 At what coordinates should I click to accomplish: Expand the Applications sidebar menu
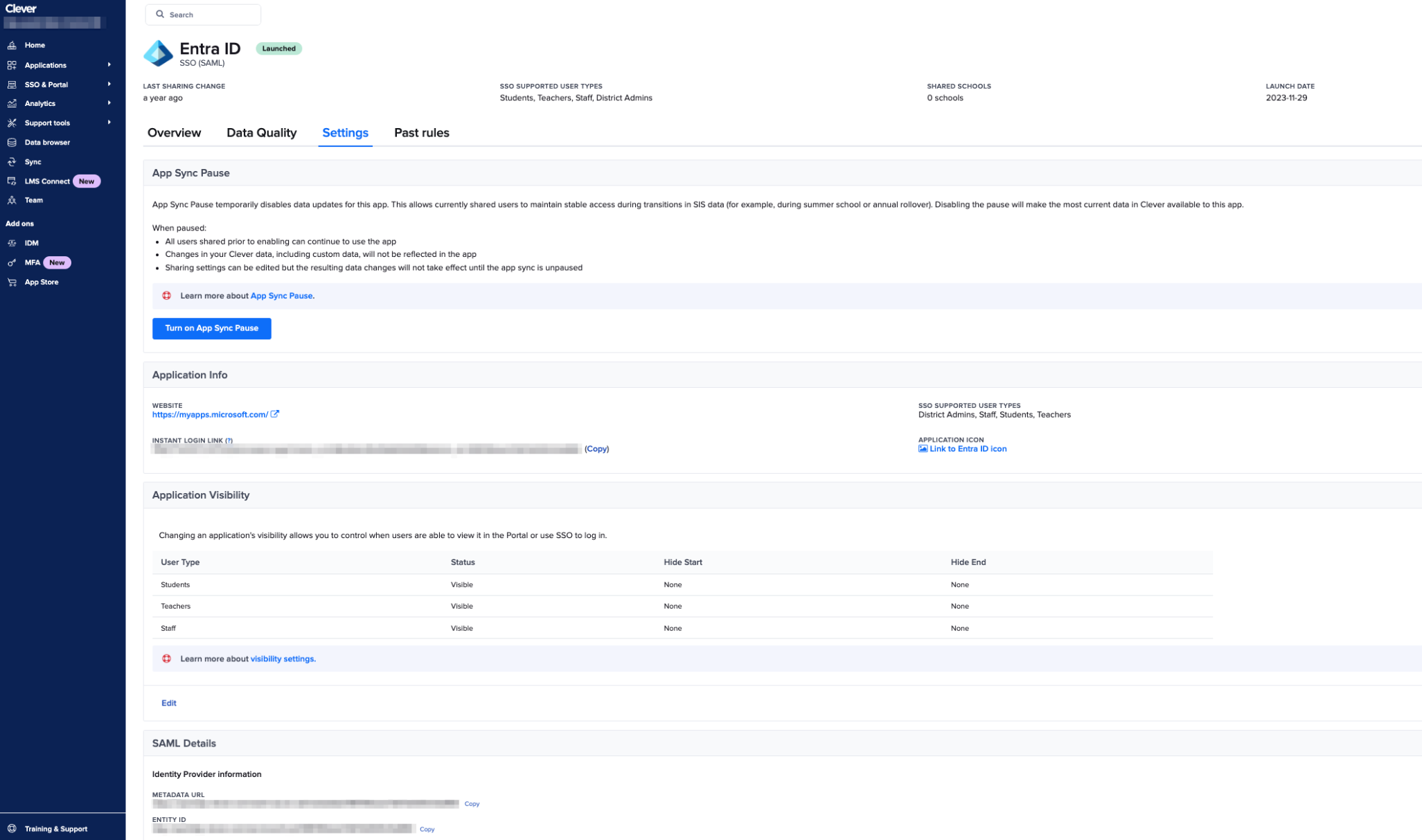point(46,64)
